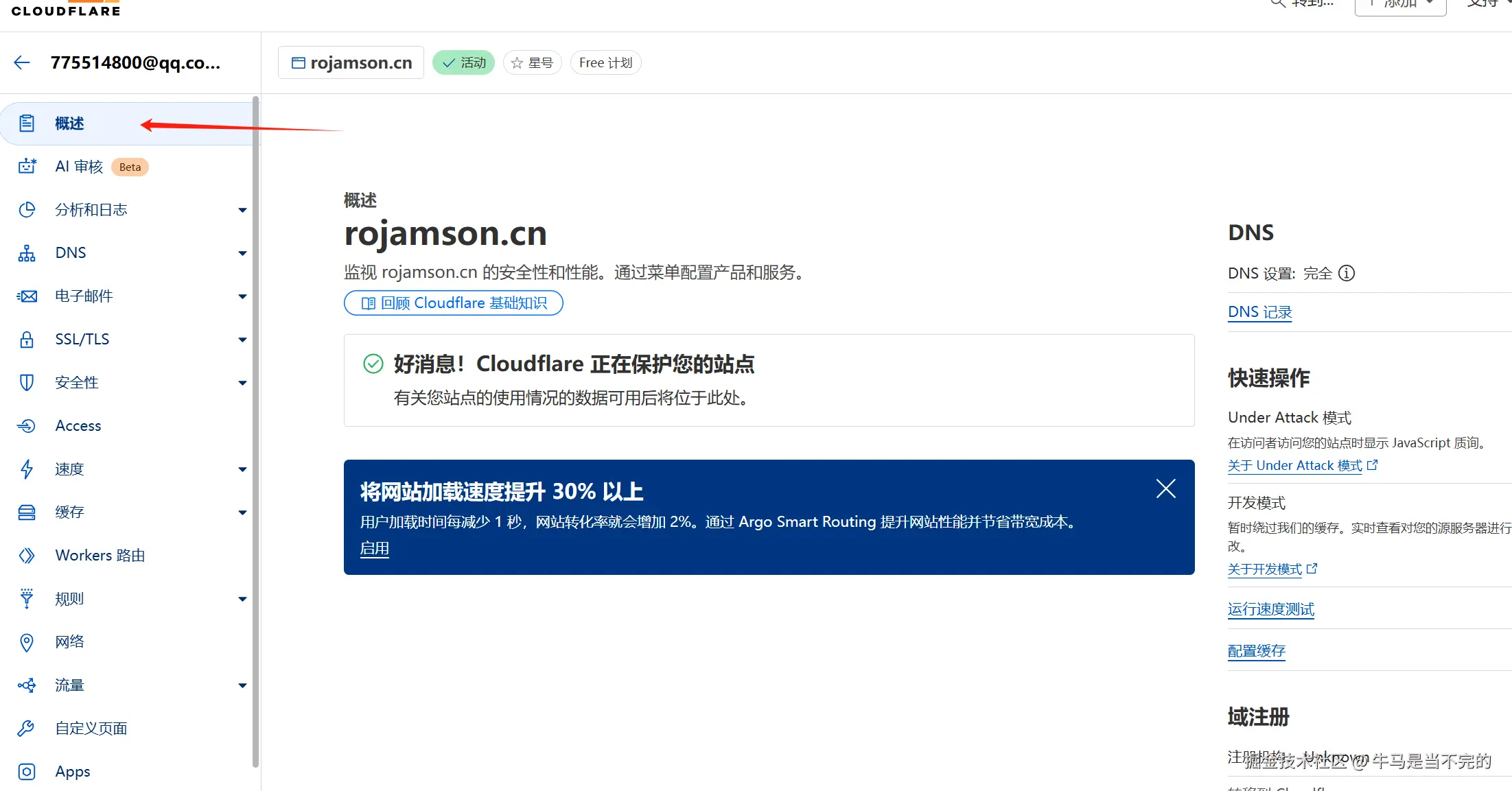This screenshot has width=1512, height=791.
Task: Click the Access login arrow icon
Action: point(27,426)
